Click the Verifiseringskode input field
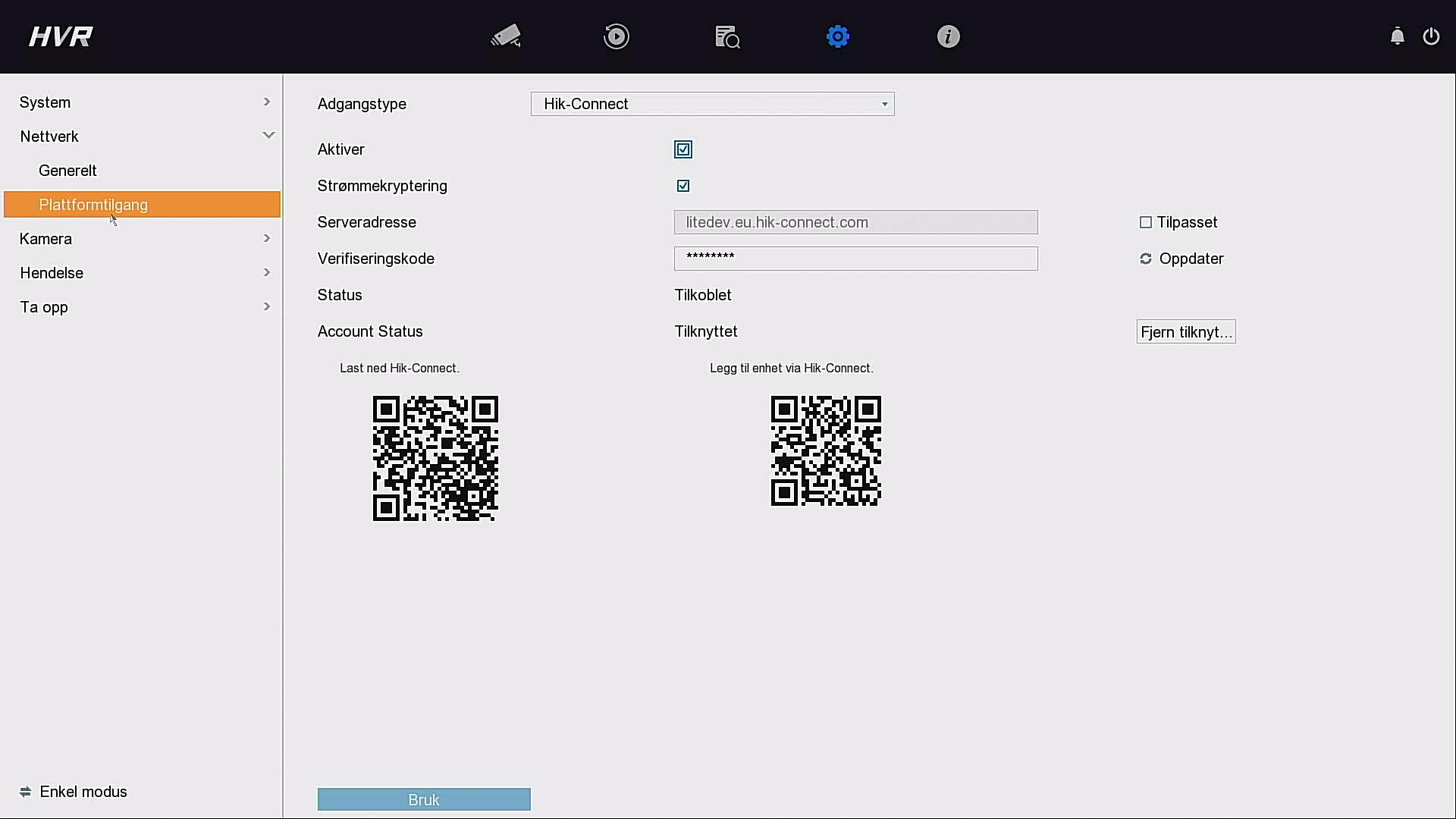This screenshot has width=1456, height=819. pyautogui.click(x=855, y=259)
